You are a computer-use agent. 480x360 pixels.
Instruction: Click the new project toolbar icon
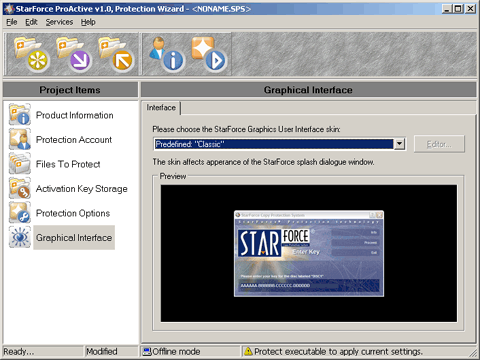[32, 54]
